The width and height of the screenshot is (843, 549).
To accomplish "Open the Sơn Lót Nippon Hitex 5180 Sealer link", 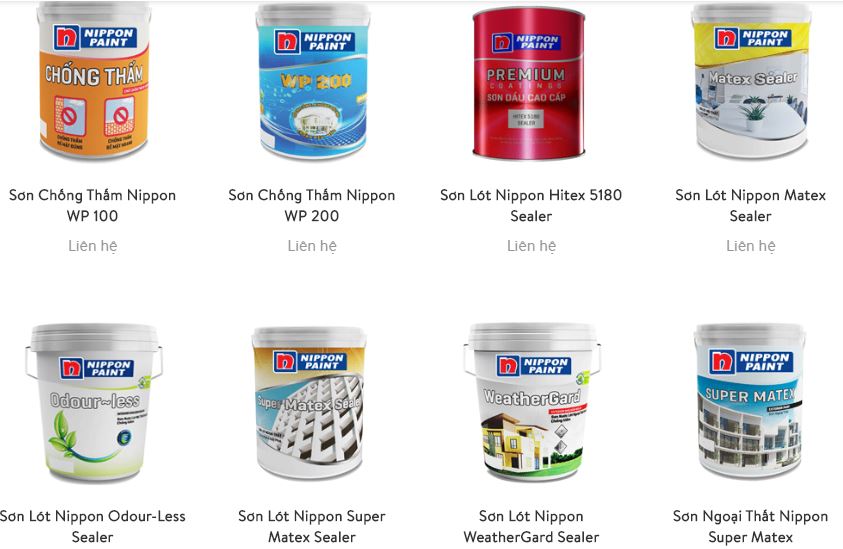I will coord(531,205).
